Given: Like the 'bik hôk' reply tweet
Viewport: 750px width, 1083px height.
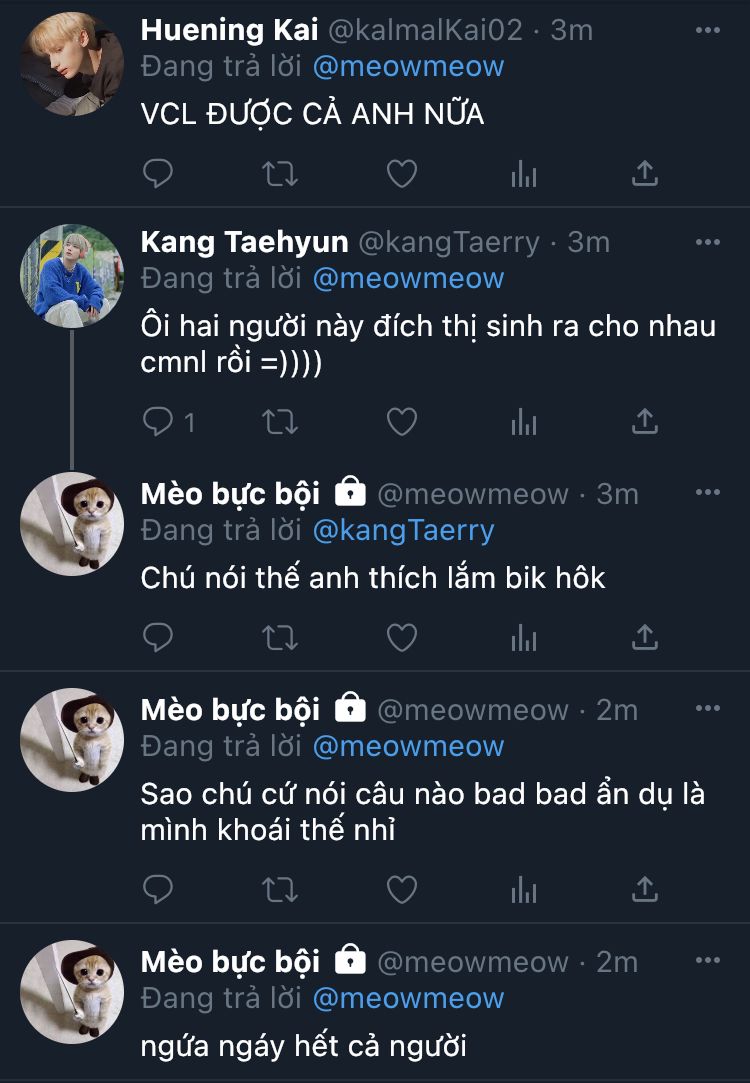Looking at the screenshot, I should click(402, 636).
